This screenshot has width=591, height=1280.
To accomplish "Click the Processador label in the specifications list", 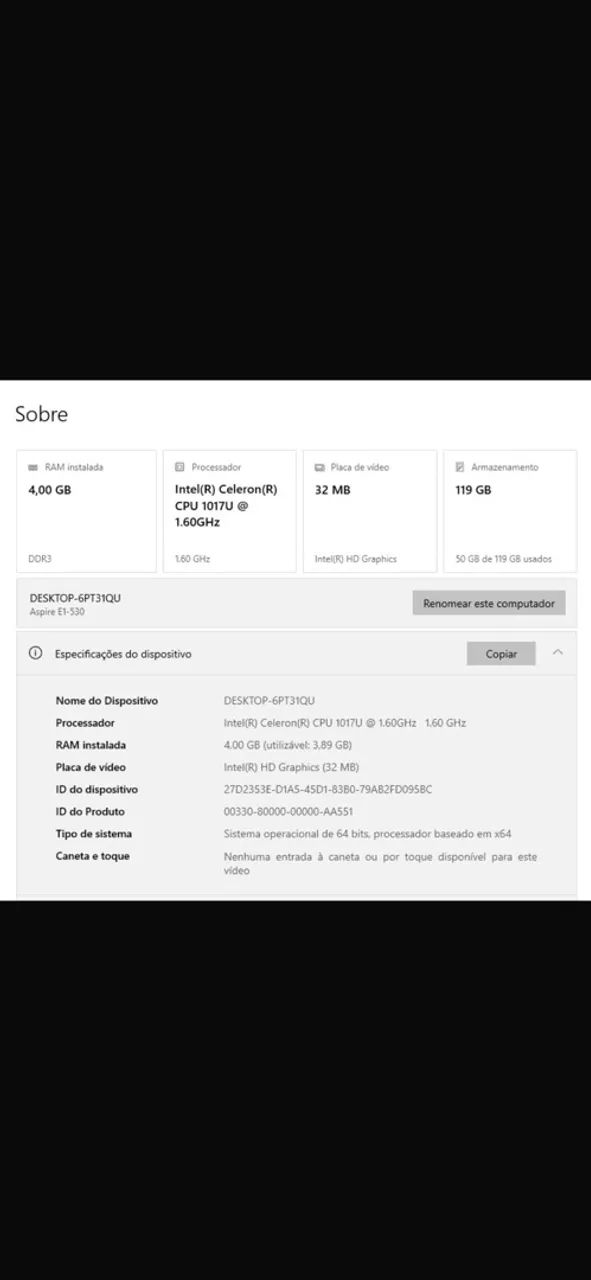I will [85, 723].
